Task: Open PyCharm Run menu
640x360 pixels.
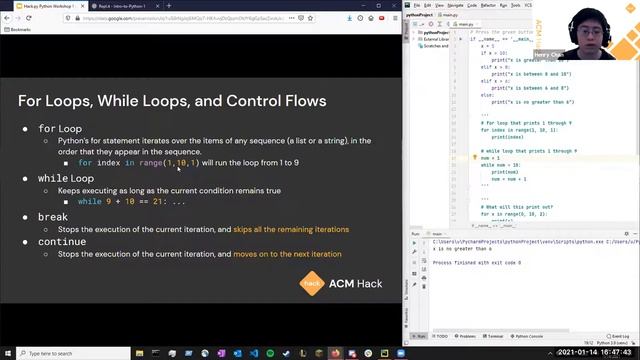Action: click(x=503, y=5)
